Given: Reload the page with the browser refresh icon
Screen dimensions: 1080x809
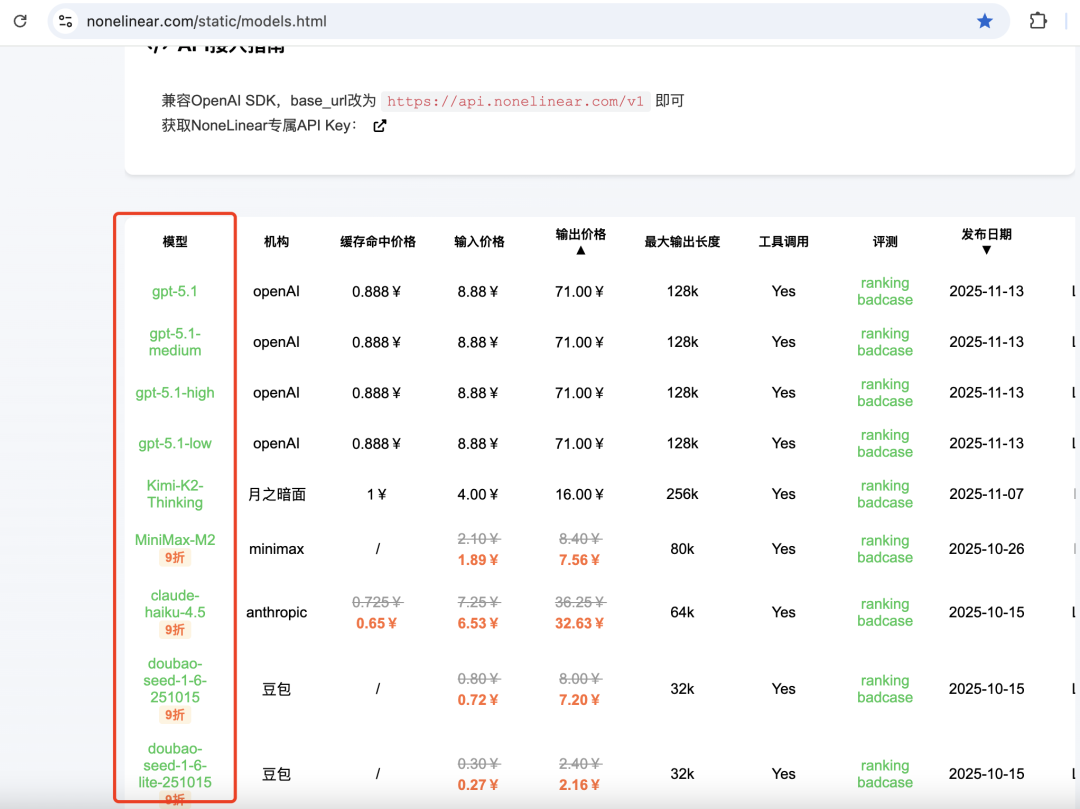Looking at the screenshot, I should [x=20, y=21].
